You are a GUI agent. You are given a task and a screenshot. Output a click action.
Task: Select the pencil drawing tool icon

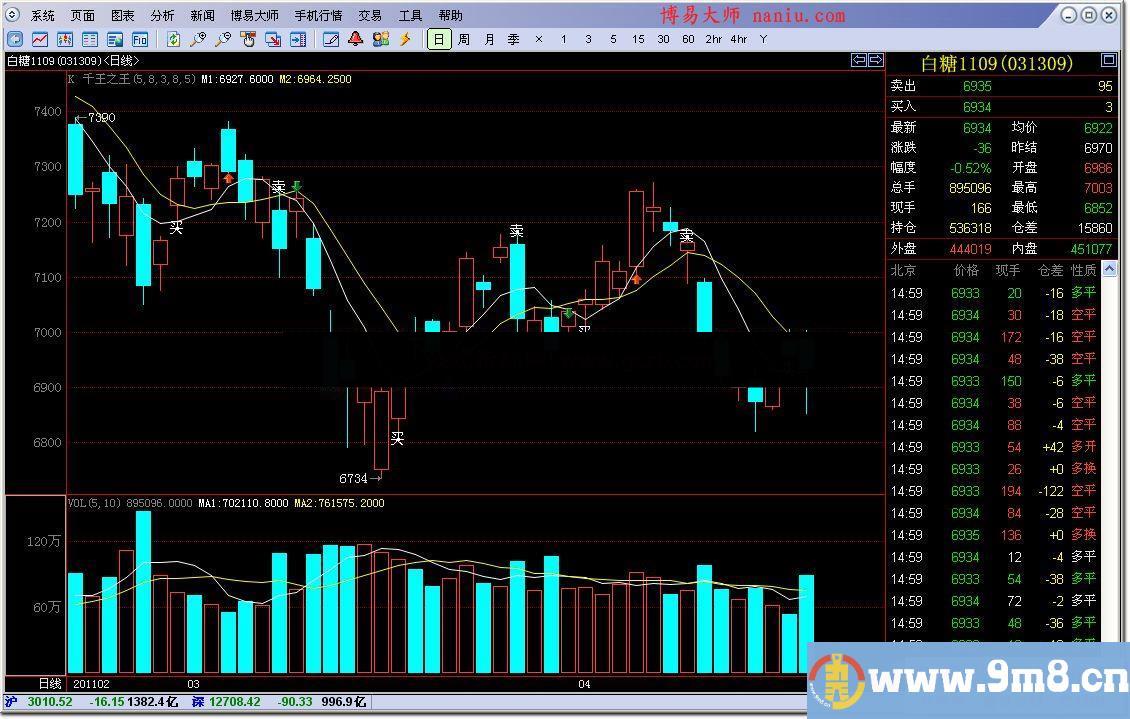(x=331, y=39)
